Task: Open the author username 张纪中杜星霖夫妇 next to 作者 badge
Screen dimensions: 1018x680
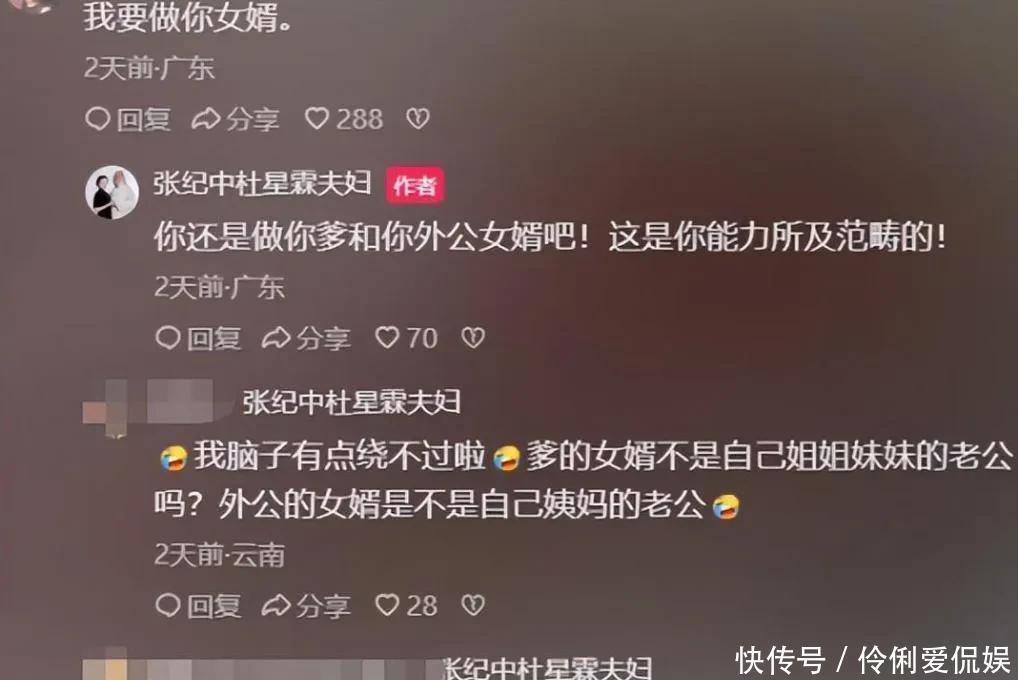Action: click(x=262, y=184)
